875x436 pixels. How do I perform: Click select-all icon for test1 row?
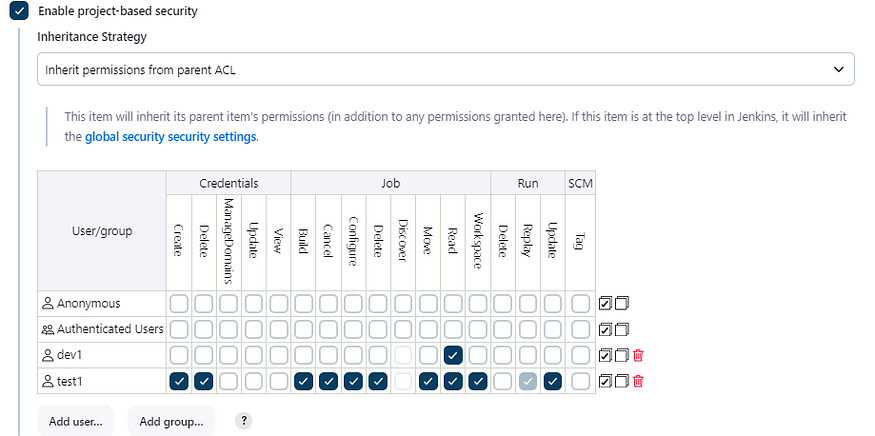(605, 381)
